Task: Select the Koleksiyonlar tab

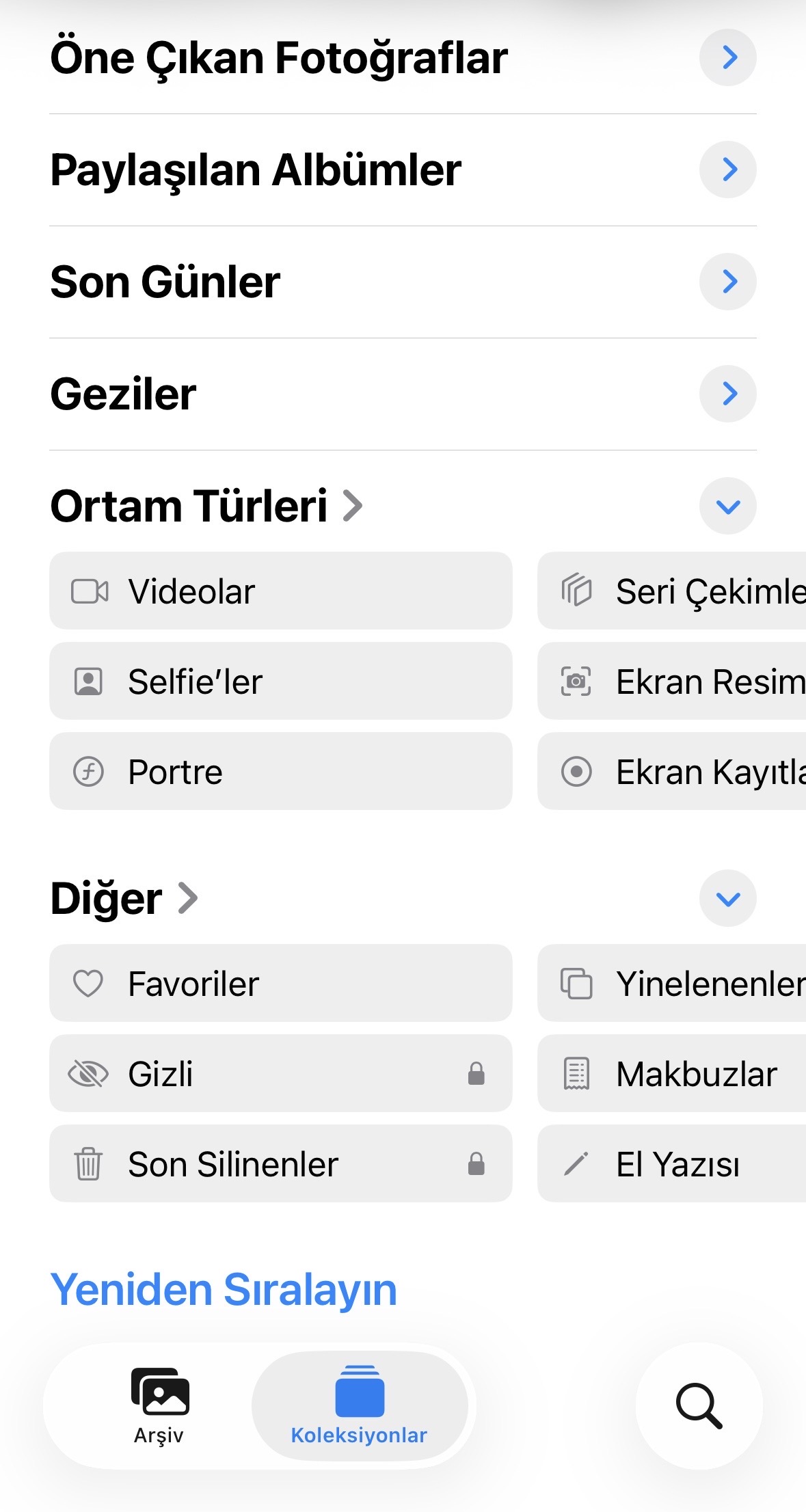Action: [x=360, y=1406]
